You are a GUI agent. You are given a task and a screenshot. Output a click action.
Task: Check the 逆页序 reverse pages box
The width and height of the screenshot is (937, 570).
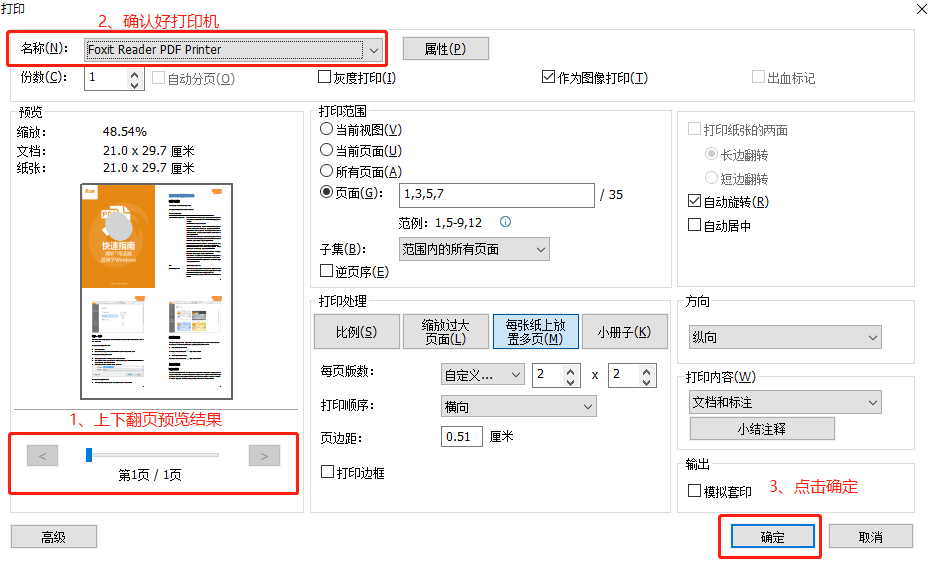(x=326, y=271)
